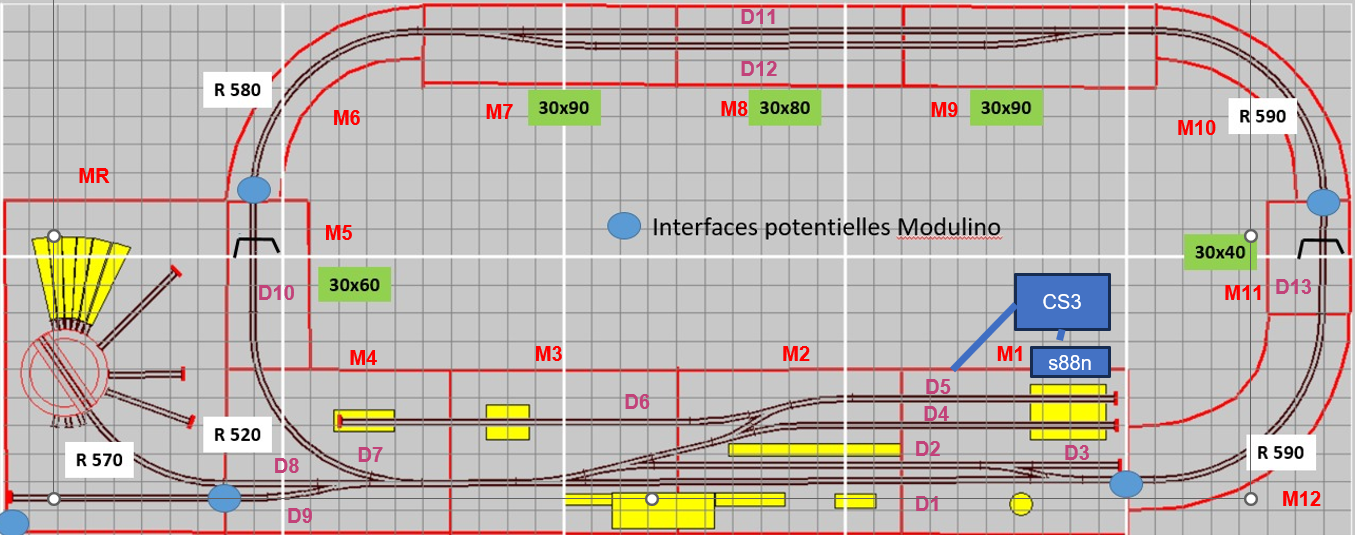The image size is (1355, 535).
Task: Select the green 30x40 label
Action: point(1220,252)
